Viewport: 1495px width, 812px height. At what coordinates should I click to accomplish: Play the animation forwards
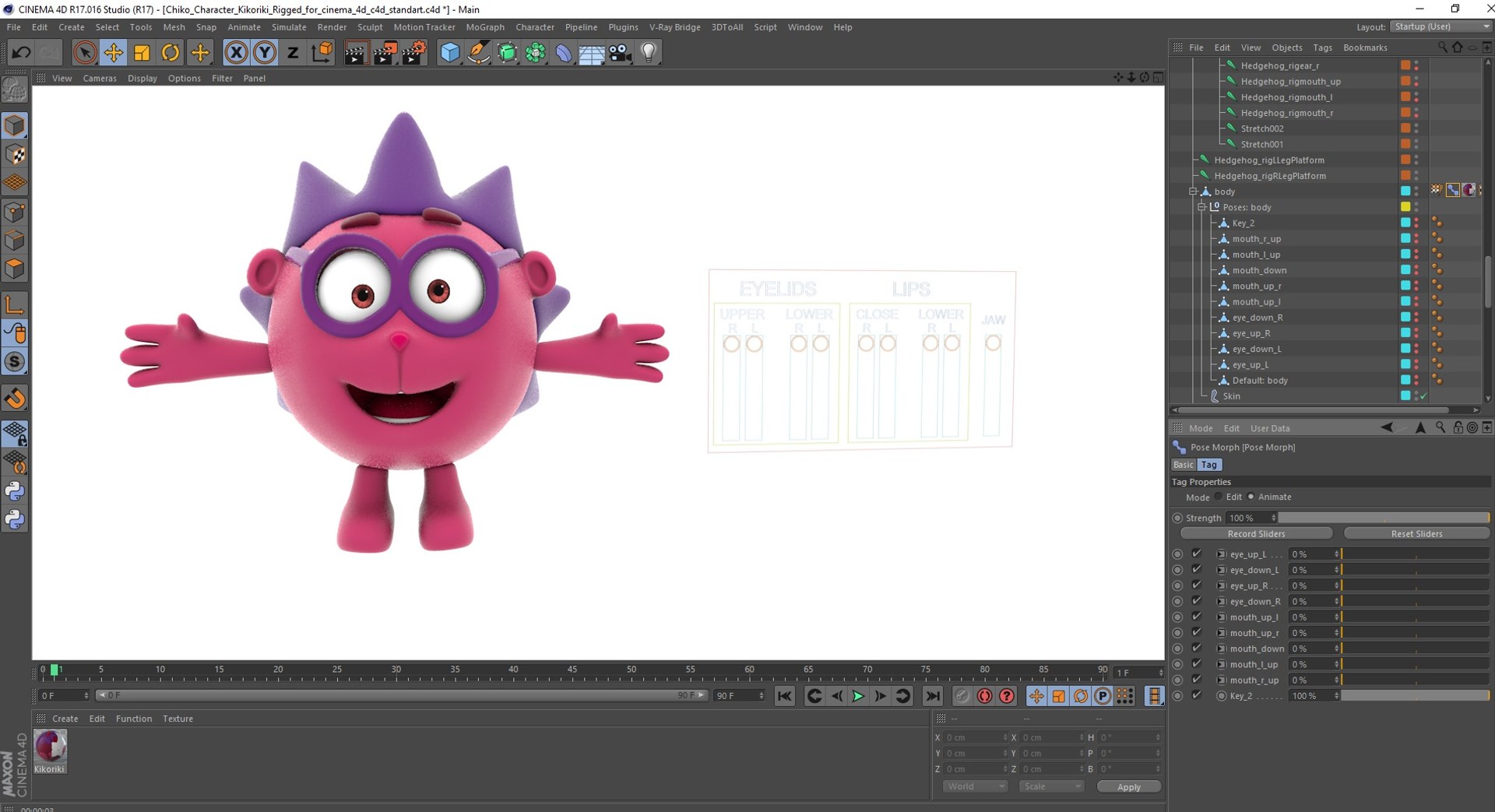point(858,696)
